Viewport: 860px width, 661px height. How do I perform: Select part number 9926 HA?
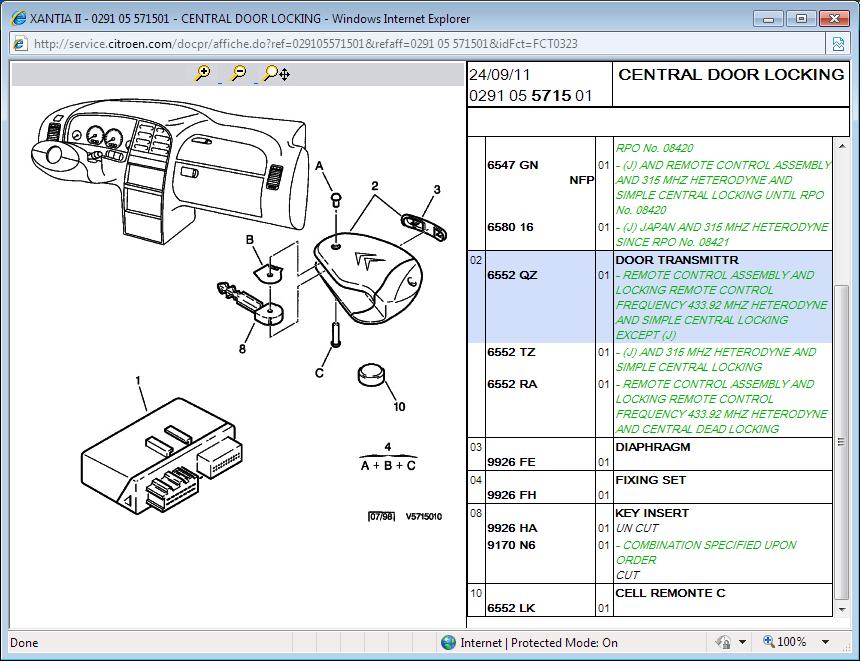(x=512, y=528)
